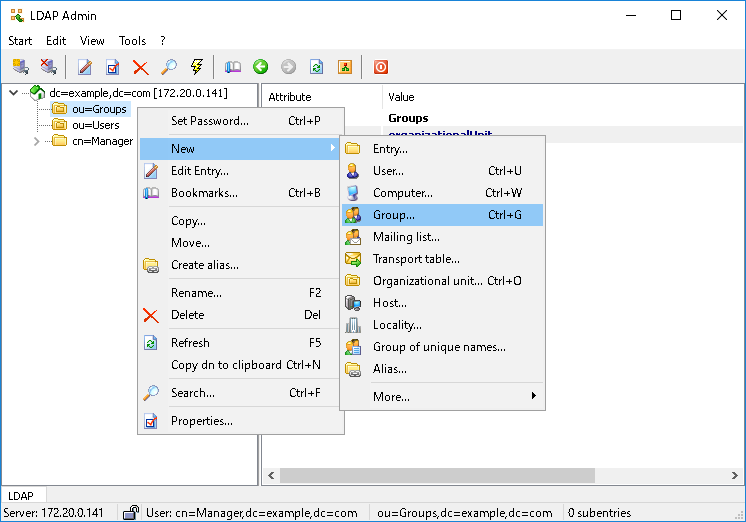Click the Alias icon in New submenu

(x=353, y=369)
